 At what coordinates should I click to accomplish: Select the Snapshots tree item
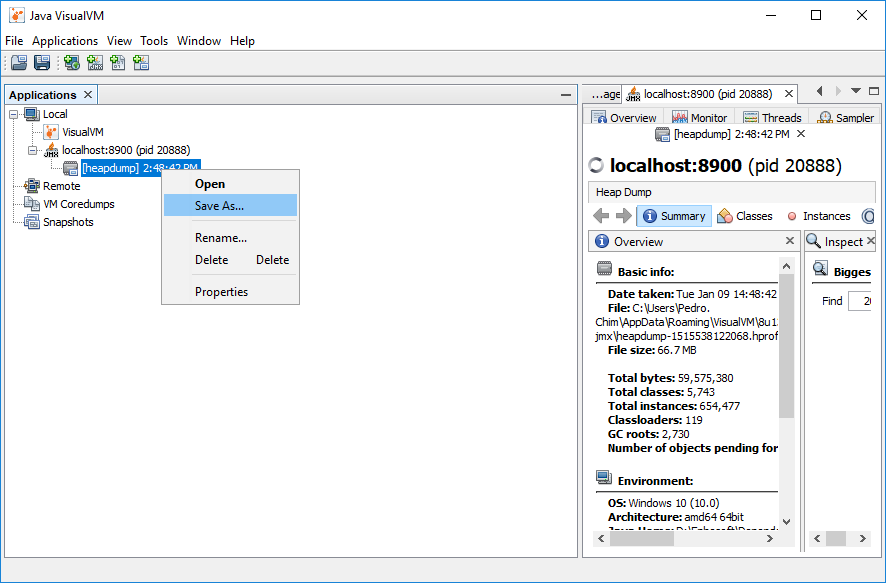tap(68, 222)
